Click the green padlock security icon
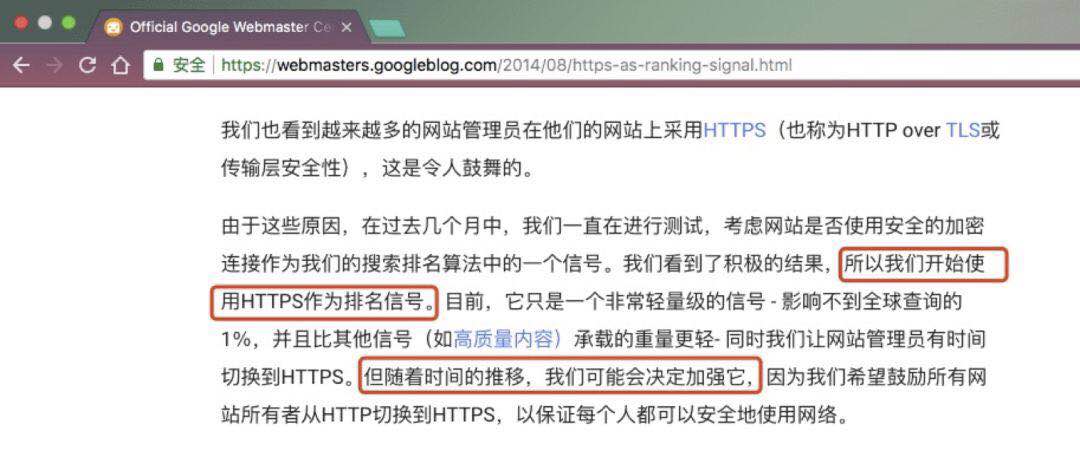 [158, 65]
